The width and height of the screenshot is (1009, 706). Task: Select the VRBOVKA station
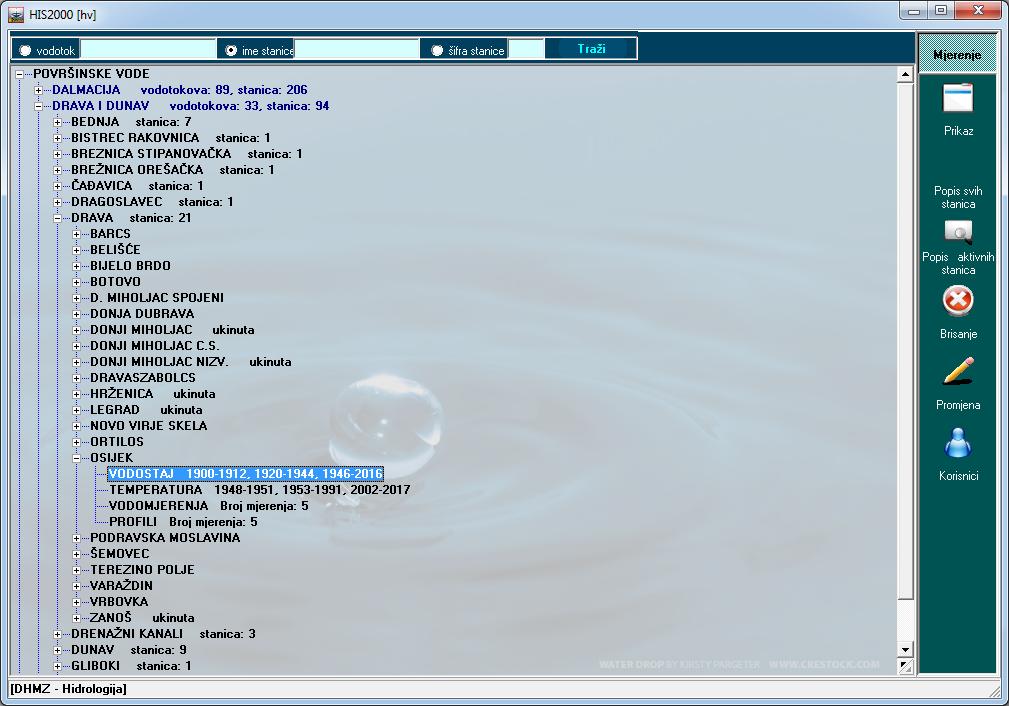coord(119,602)
